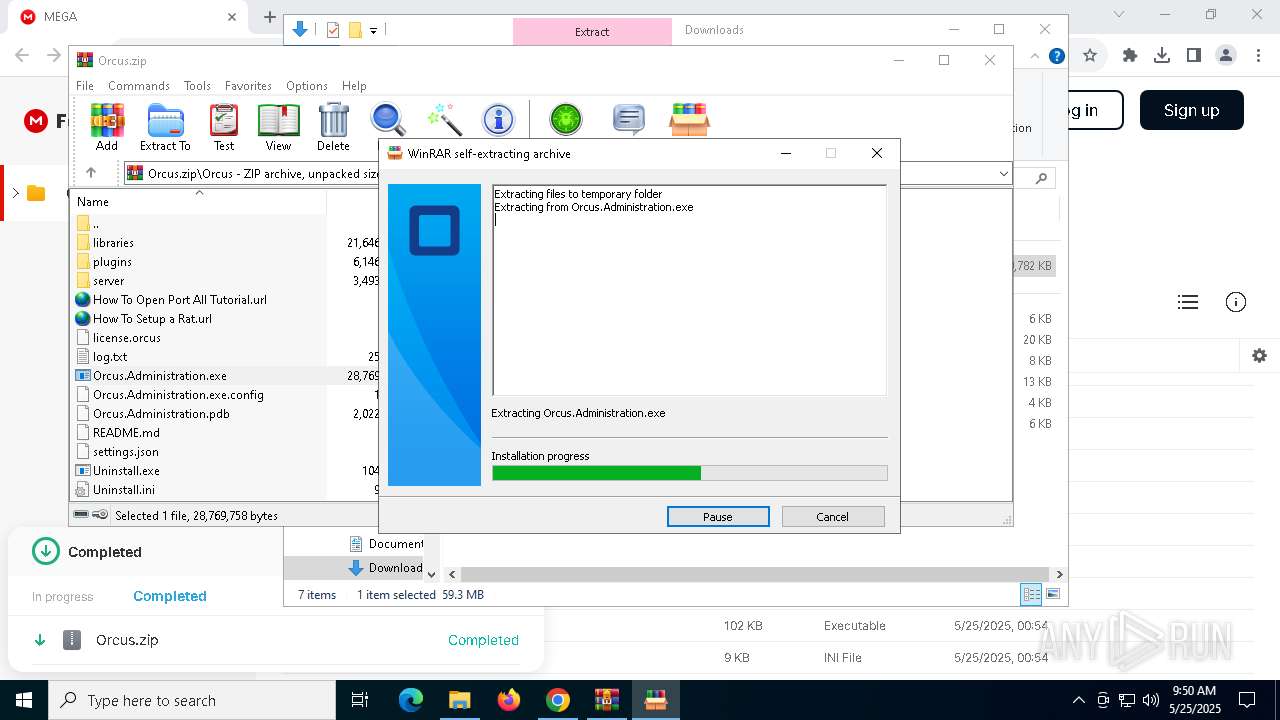Open the Chrome extensions puzzle icon
This screenshot has height=720, width=1280.
pyautogui.click(x=1130, y=55)
